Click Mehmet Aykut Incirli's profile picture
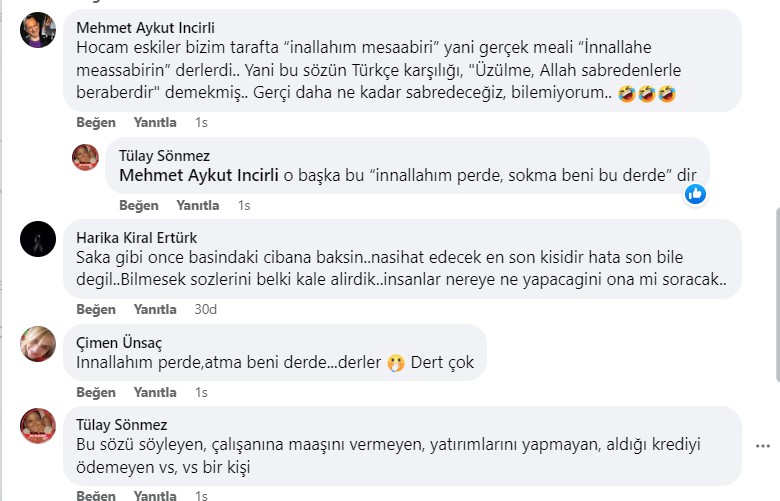 pyautogui.click(x=39, y=33)
